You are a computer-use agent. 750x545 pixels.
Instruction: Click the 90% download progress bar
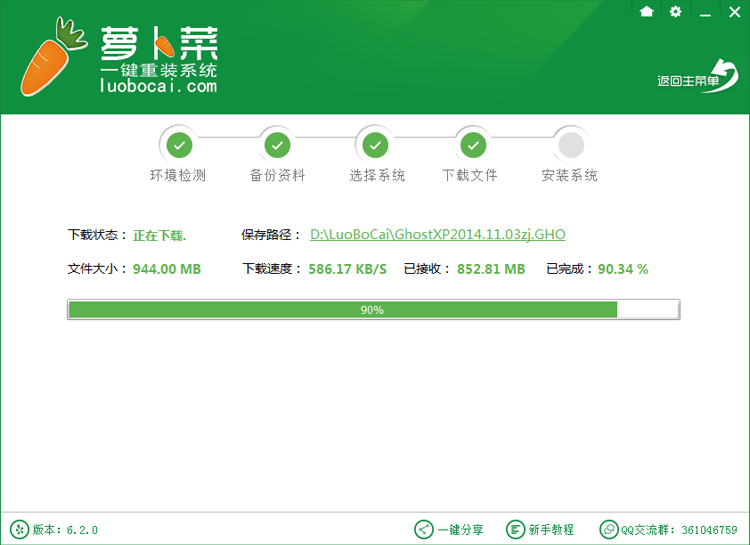[x=372, y=310]
